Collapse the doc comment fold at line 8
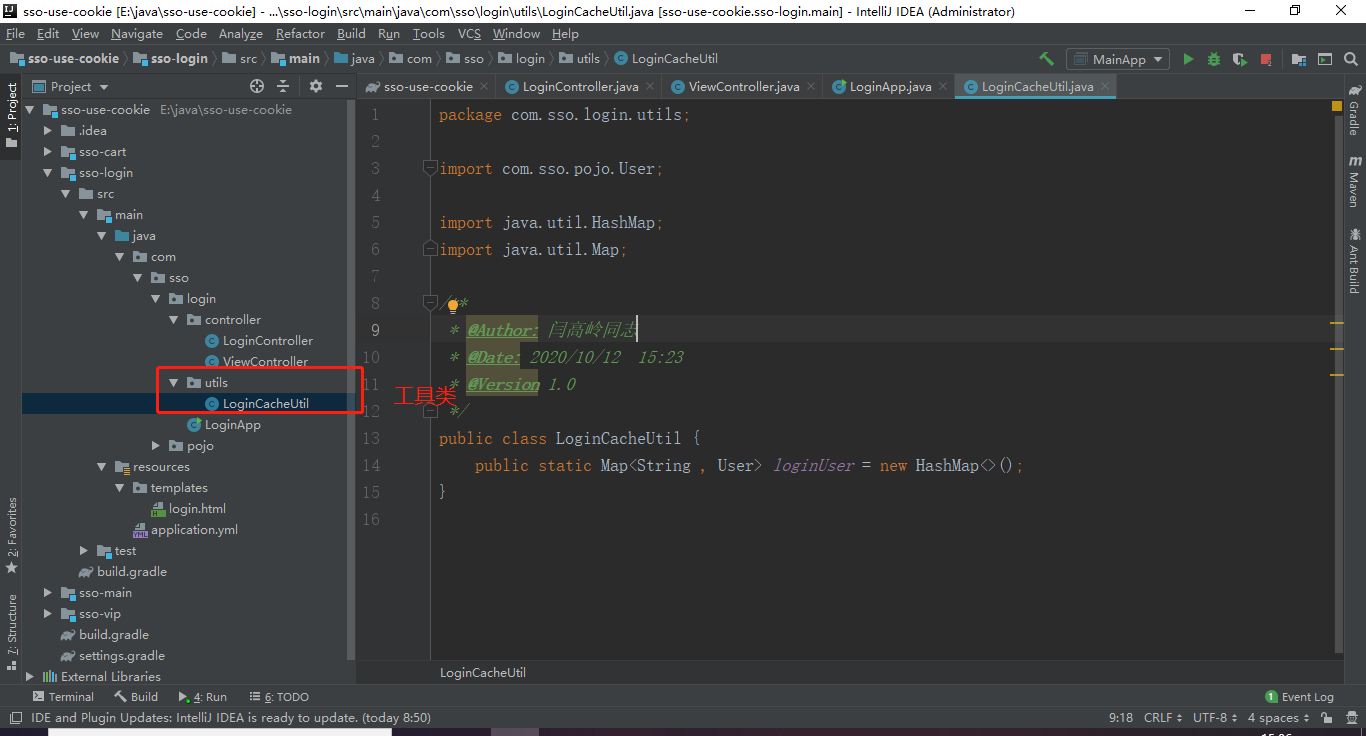 (x=429, y=303)
